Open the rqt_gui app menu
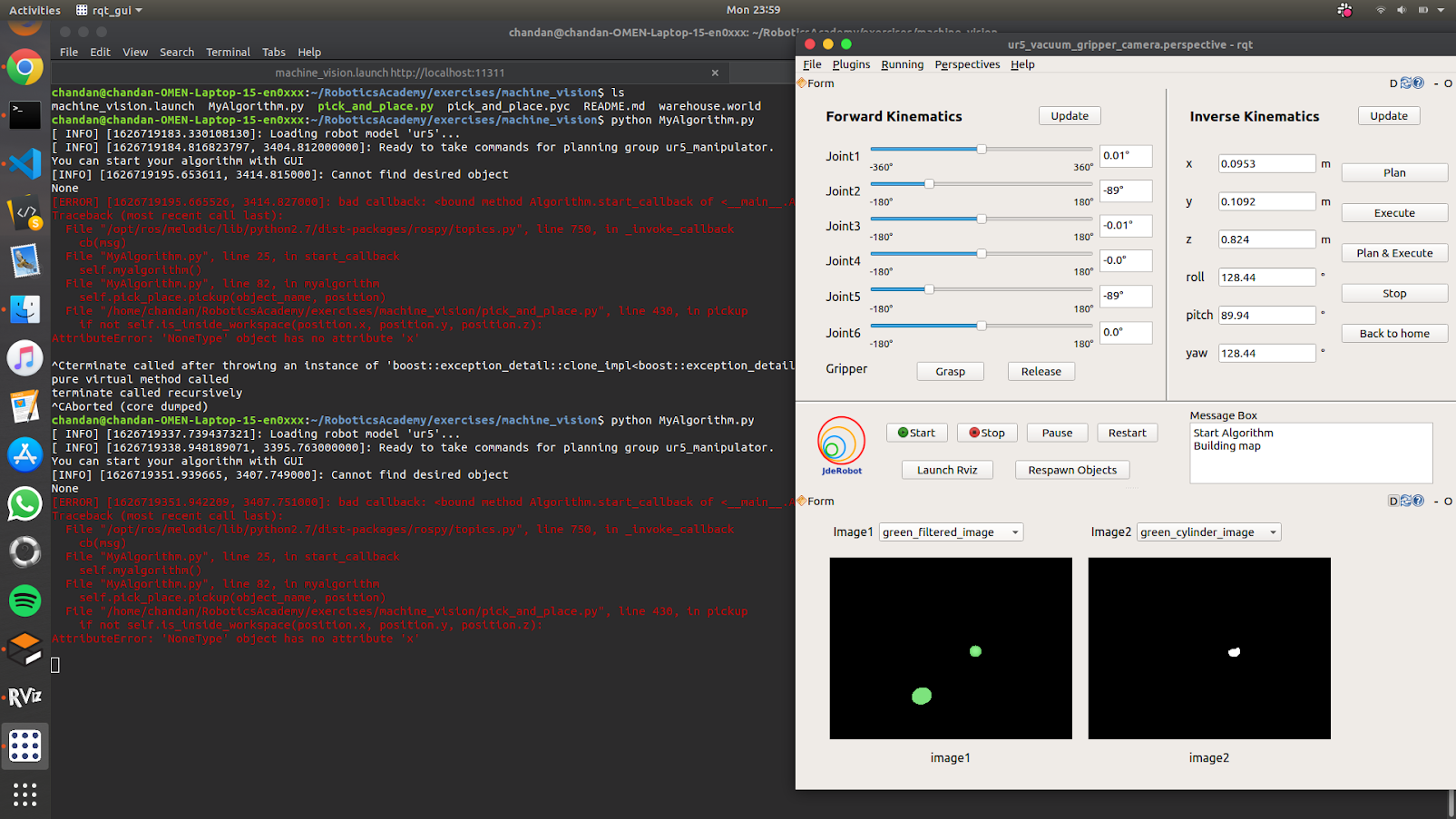 110,10
